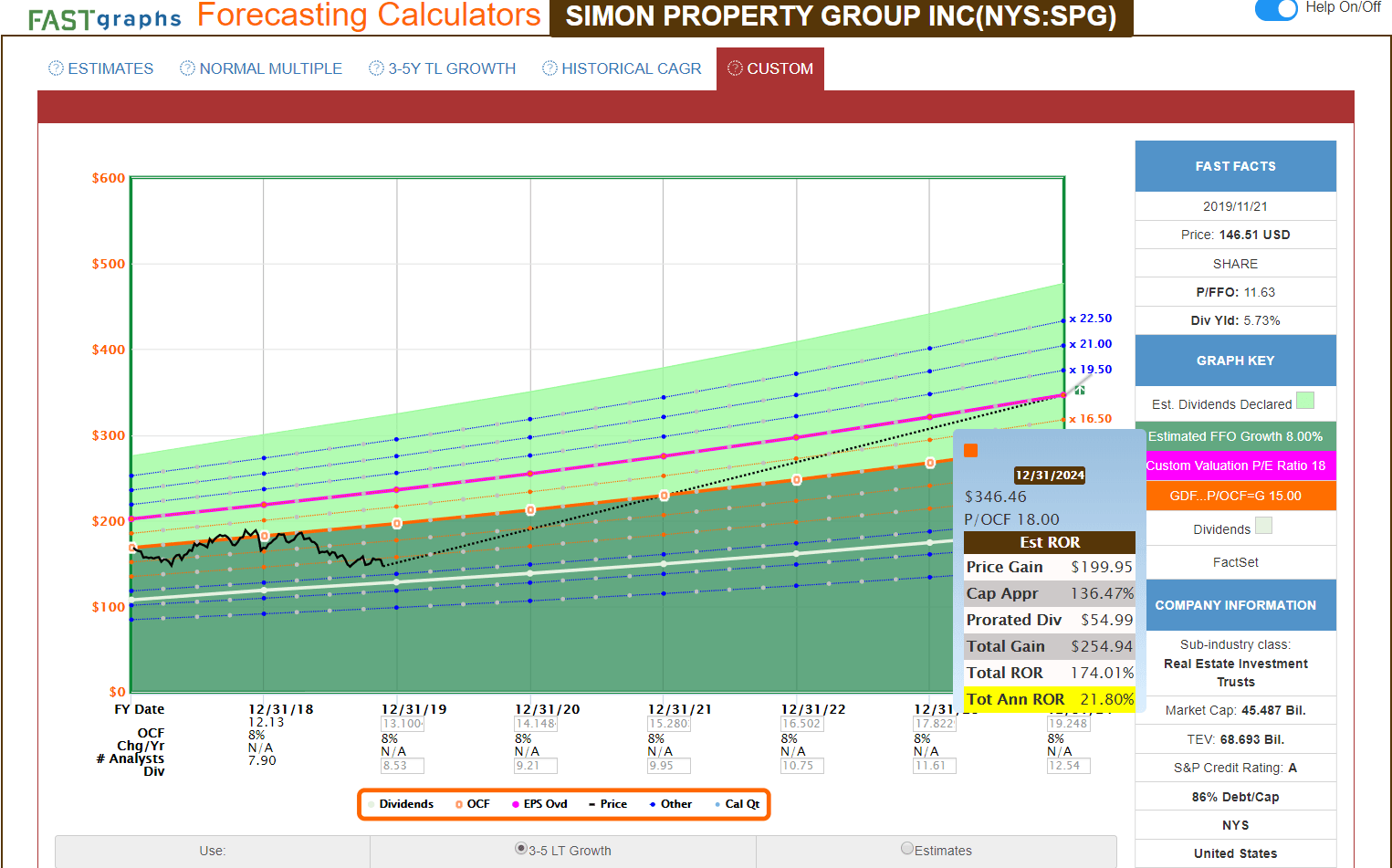Click the SIMON PROPERTY GROUP INC title
The width and height of the screenshot is (1392, 868).
point(842,16)
